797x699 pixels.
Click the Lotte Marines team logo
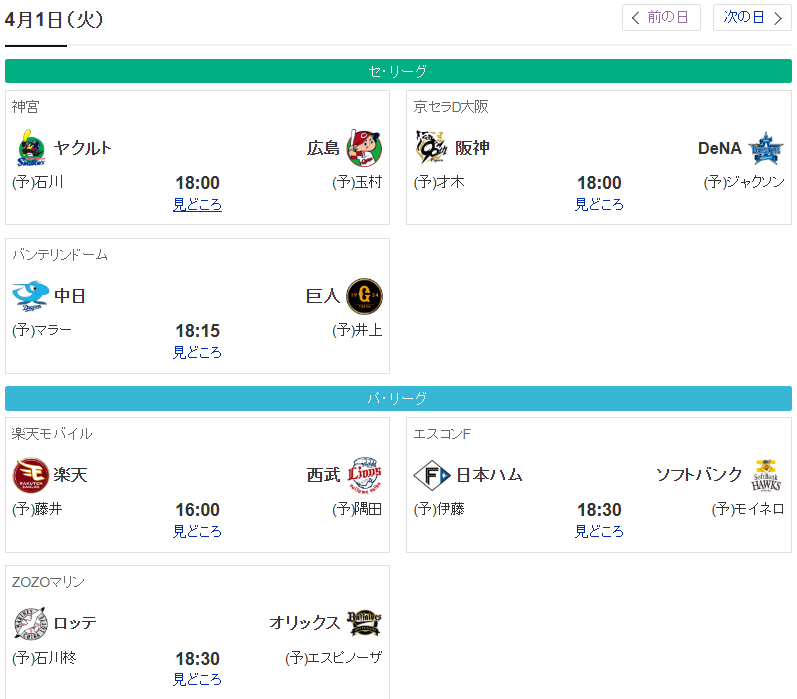[x=31, y=623]
